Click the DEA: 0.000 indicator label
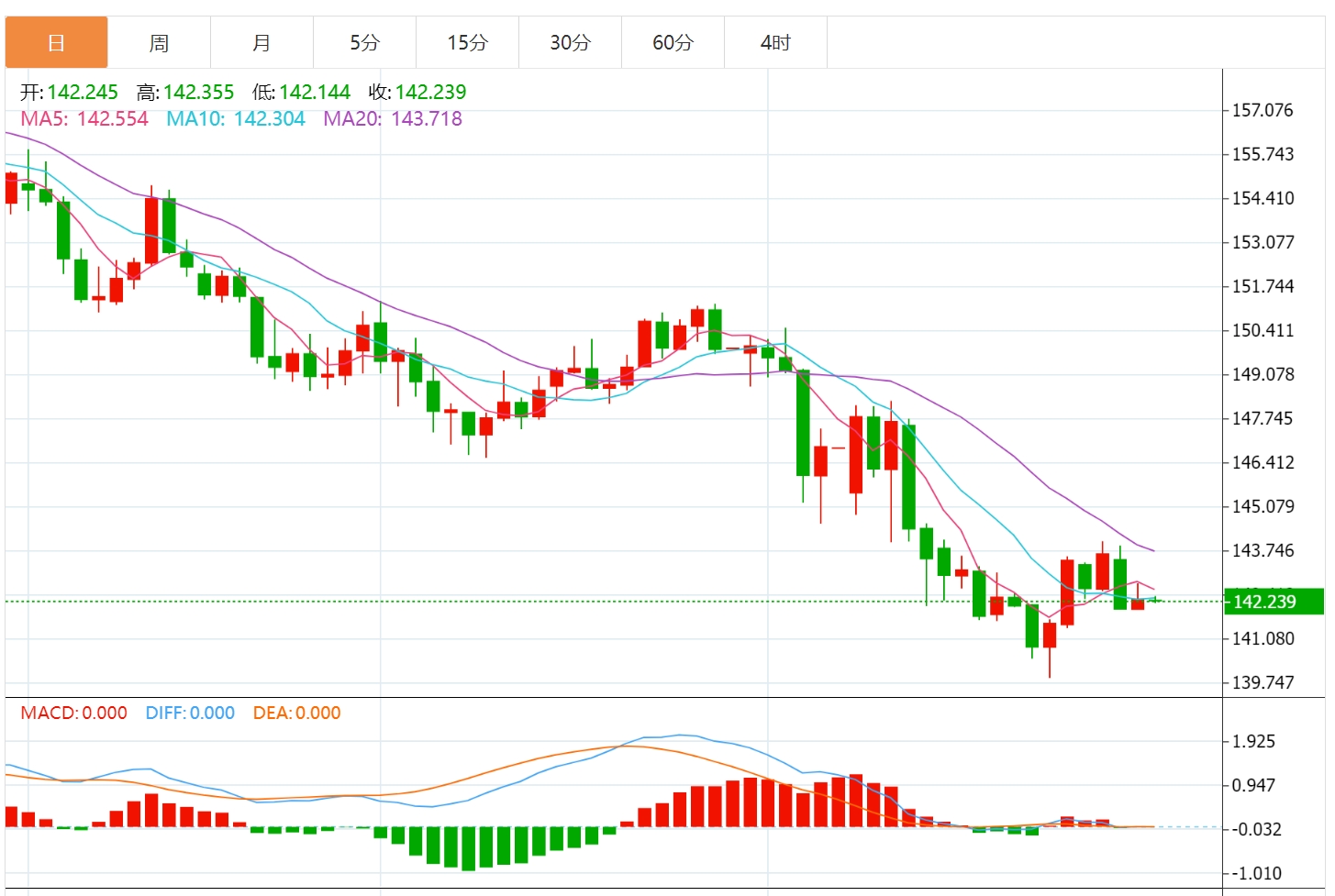Image resolution: width=1335 pixels, height=896 pixels. click(296, 713)
